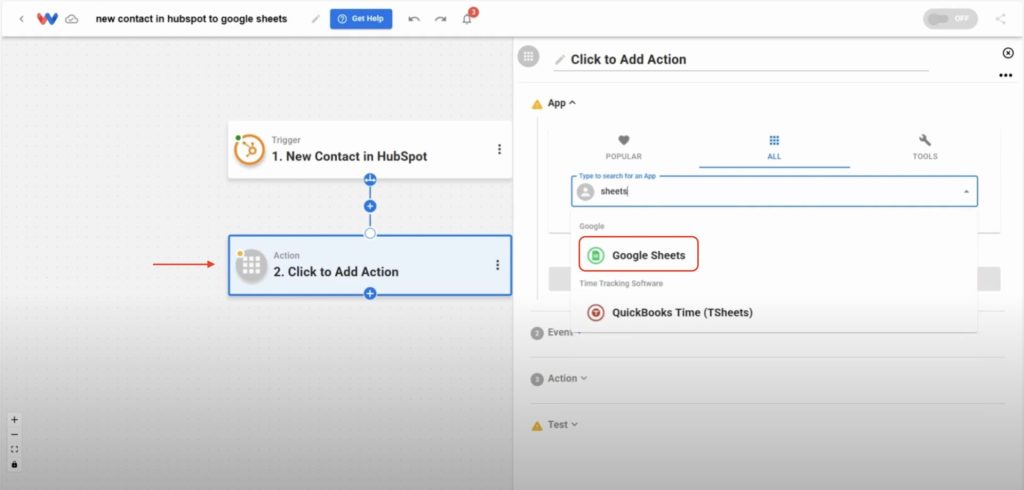Click the HubSpot trigger icon
This screenshot has width=1024, height=490.
click(x=249, y=150)
